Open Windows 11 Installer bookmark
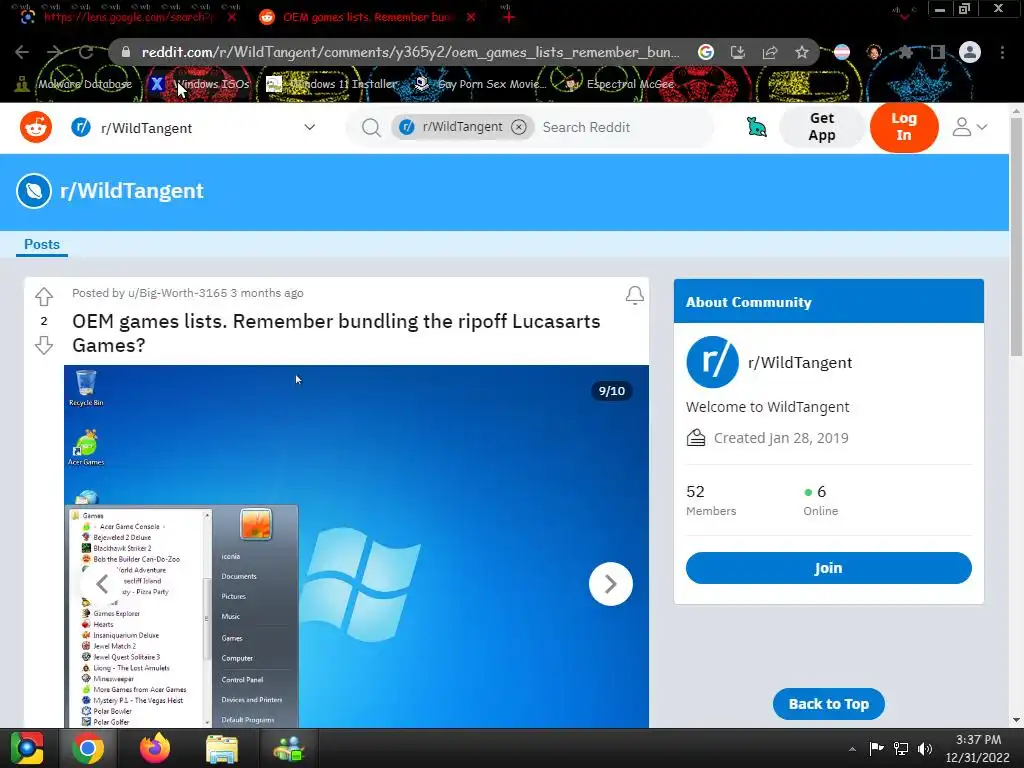Screen dimensions: 1024x768 coord(332,84)
